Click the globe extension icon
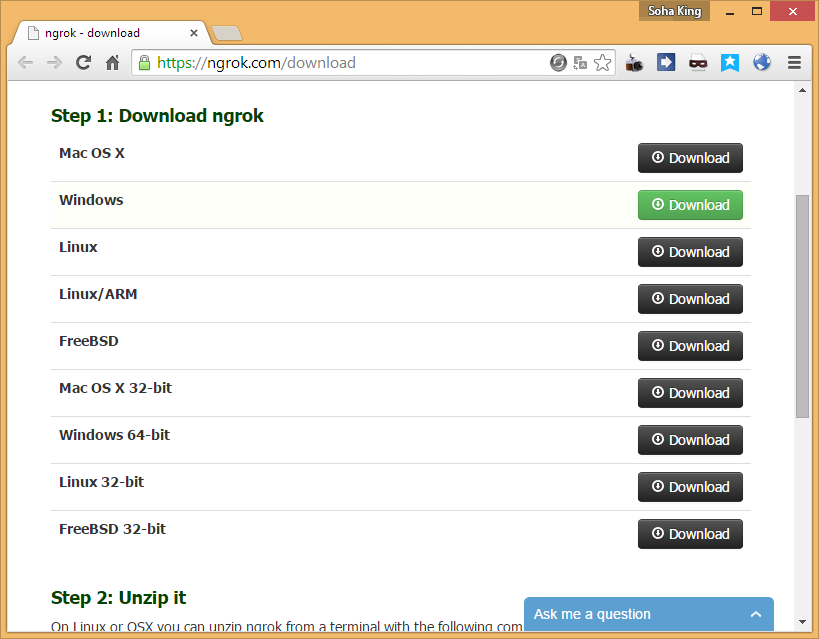The image size is (819, 639). click(762, 62)
